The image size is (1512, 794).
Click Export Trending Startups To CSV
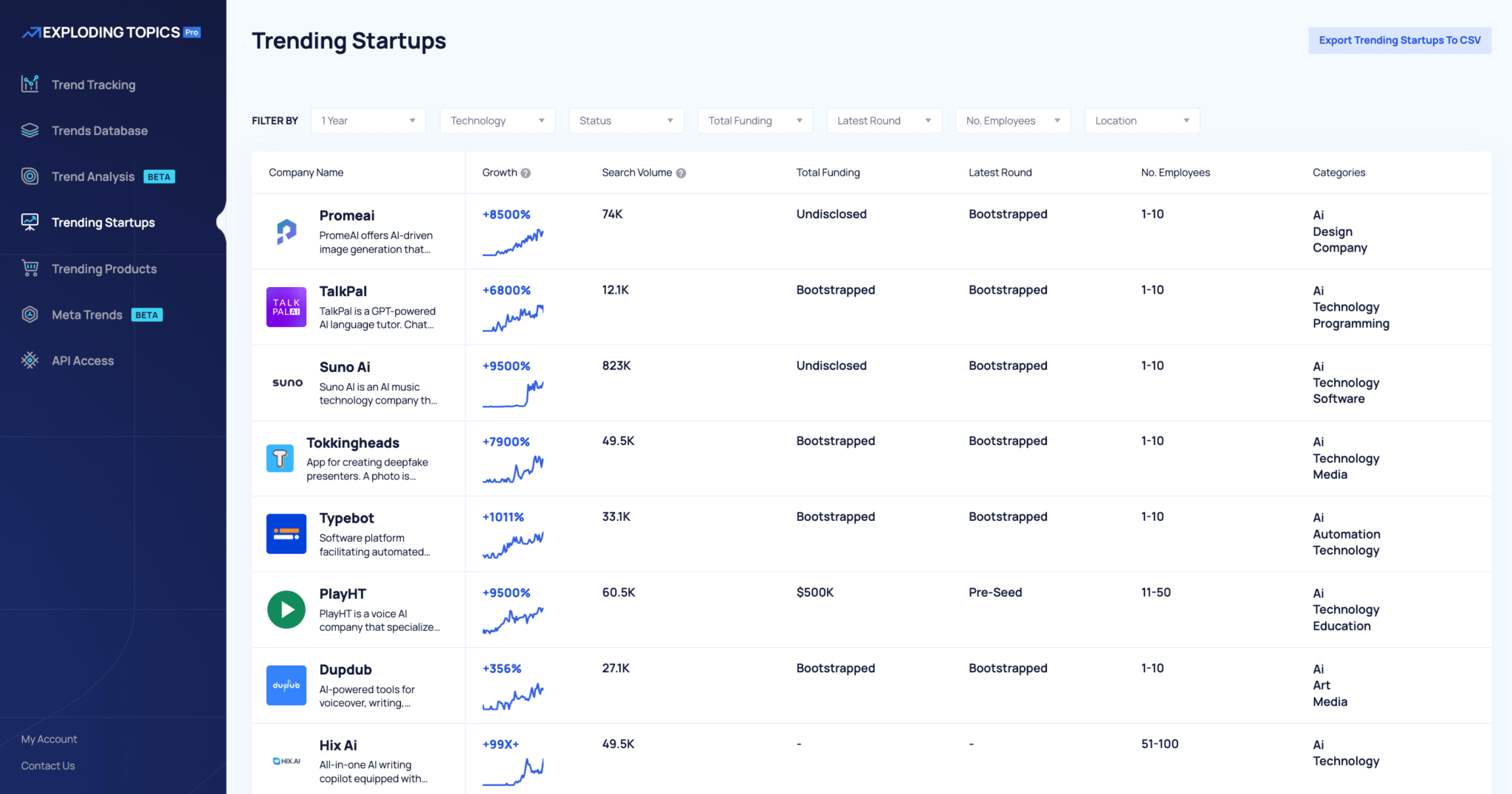click(x=1399, y=41)
